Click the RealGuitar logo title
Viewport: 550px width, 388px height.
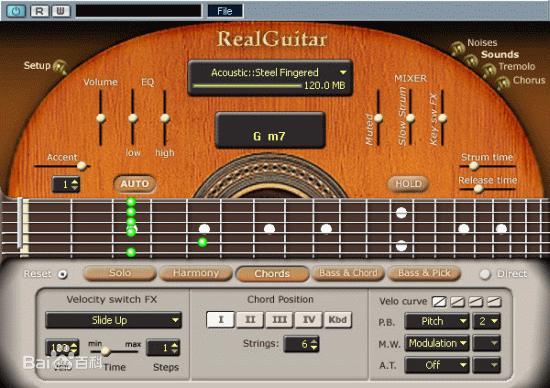click(272, 39)
